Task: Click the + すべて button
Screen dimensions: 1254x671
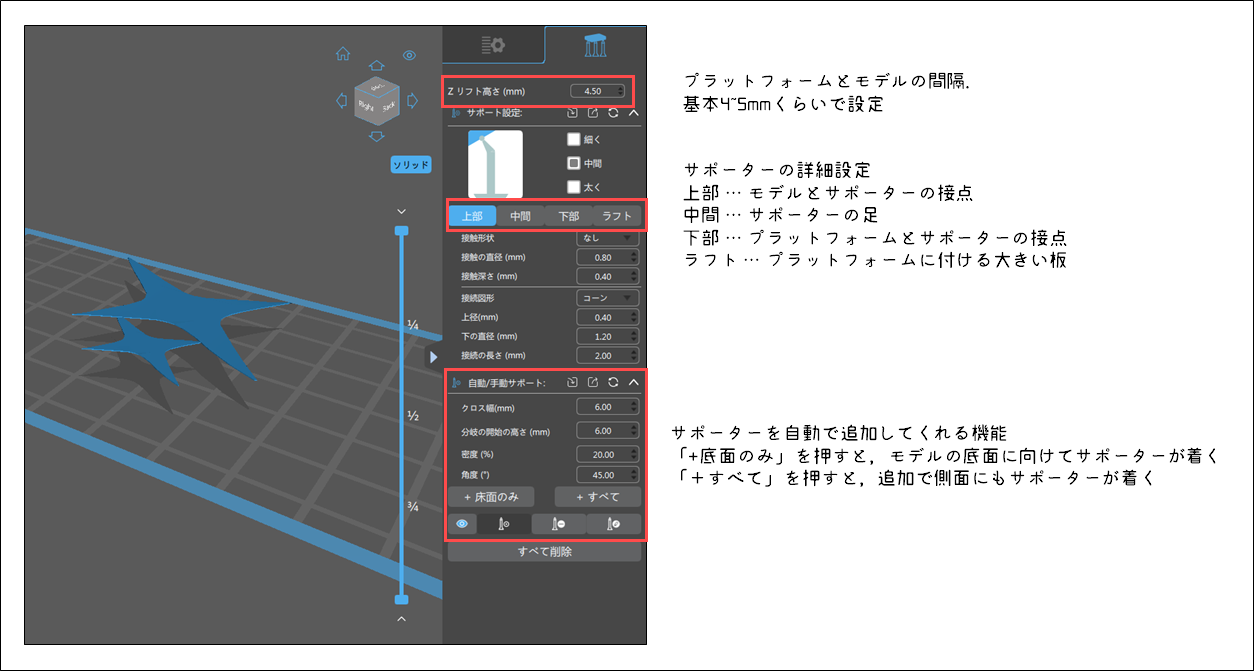Action: [x=598, y=497]
